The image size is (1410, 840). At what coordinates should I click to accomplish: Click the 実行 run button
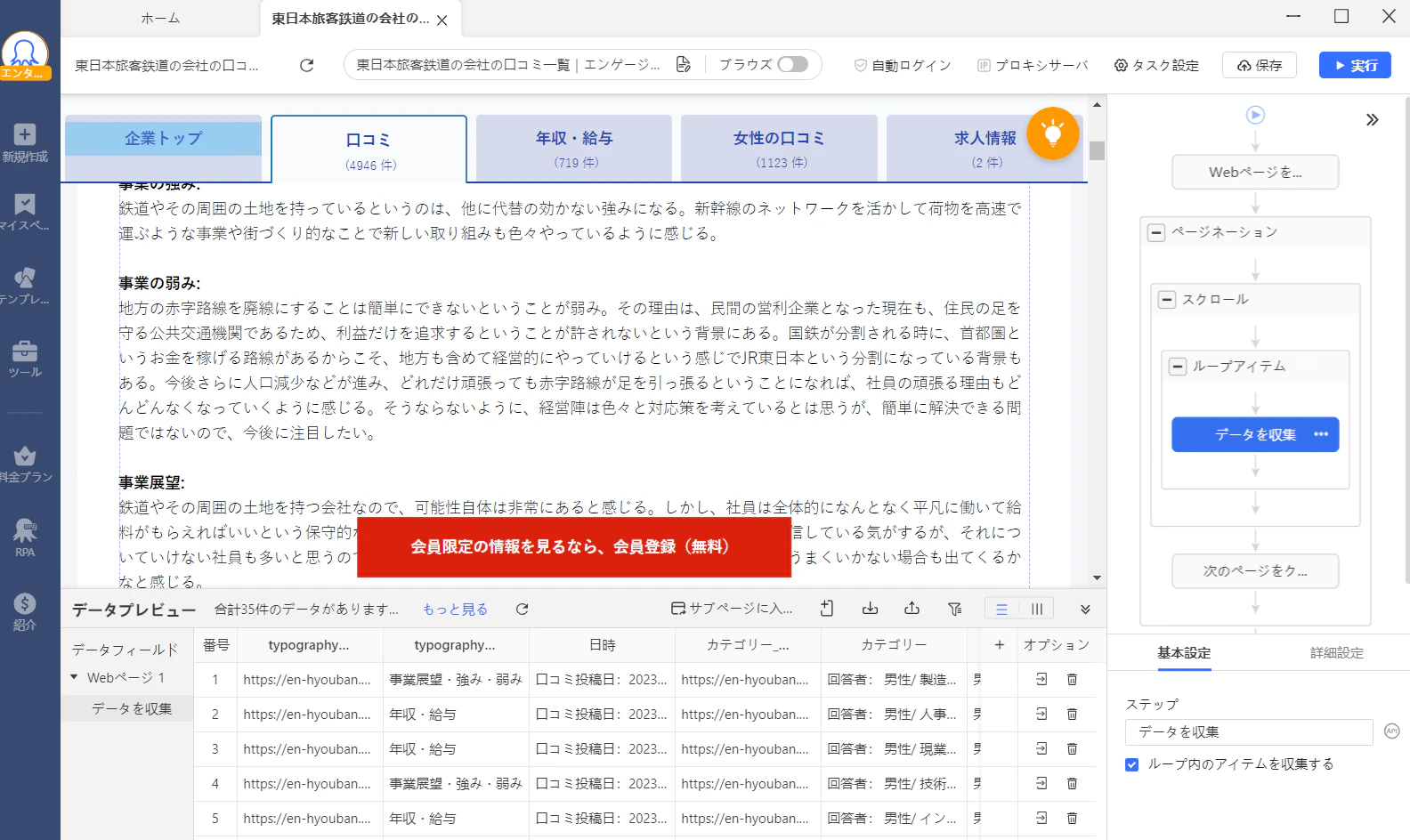click(1355, 65)
